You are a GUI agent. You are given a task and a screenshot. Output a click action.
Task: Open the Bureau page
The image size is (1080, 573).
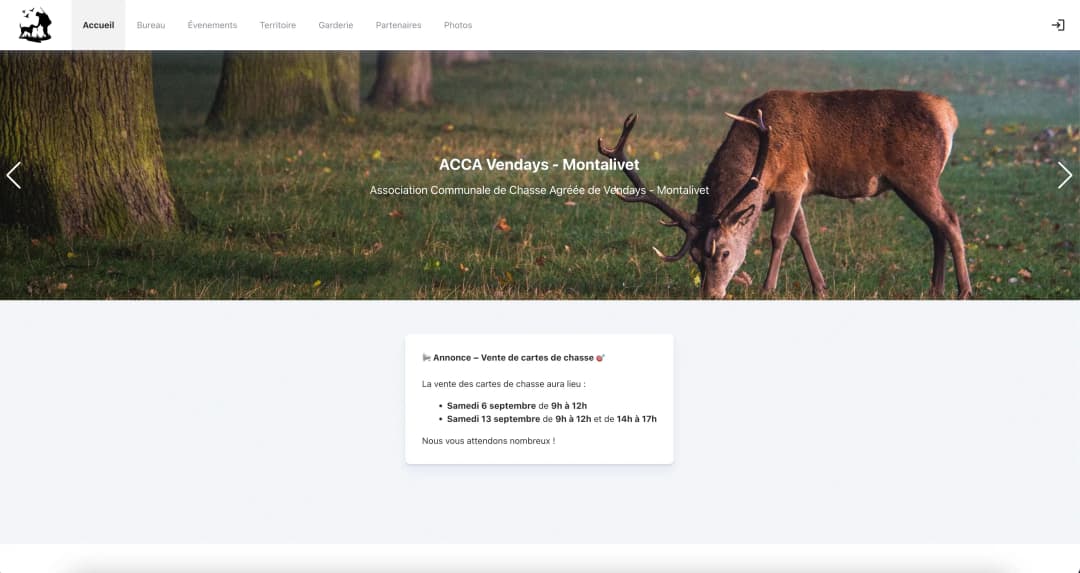[151, 25]
